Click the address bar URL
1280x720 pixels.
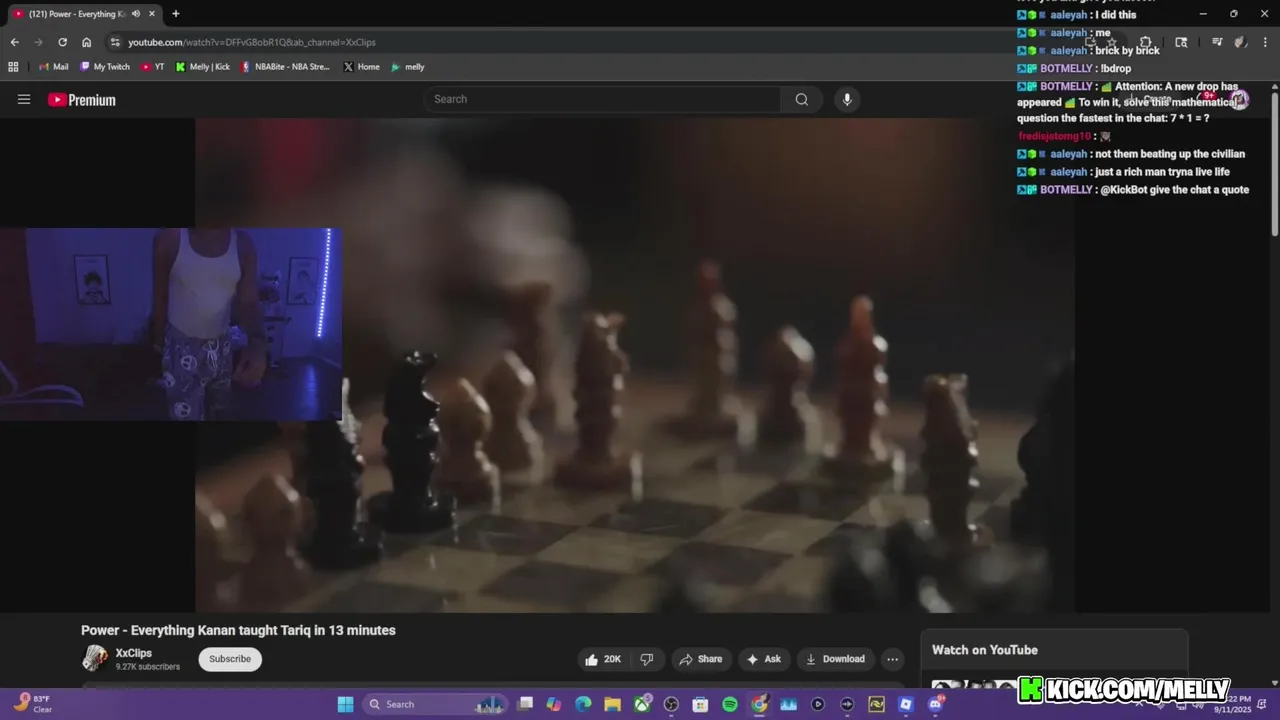(x=252, y=42)
